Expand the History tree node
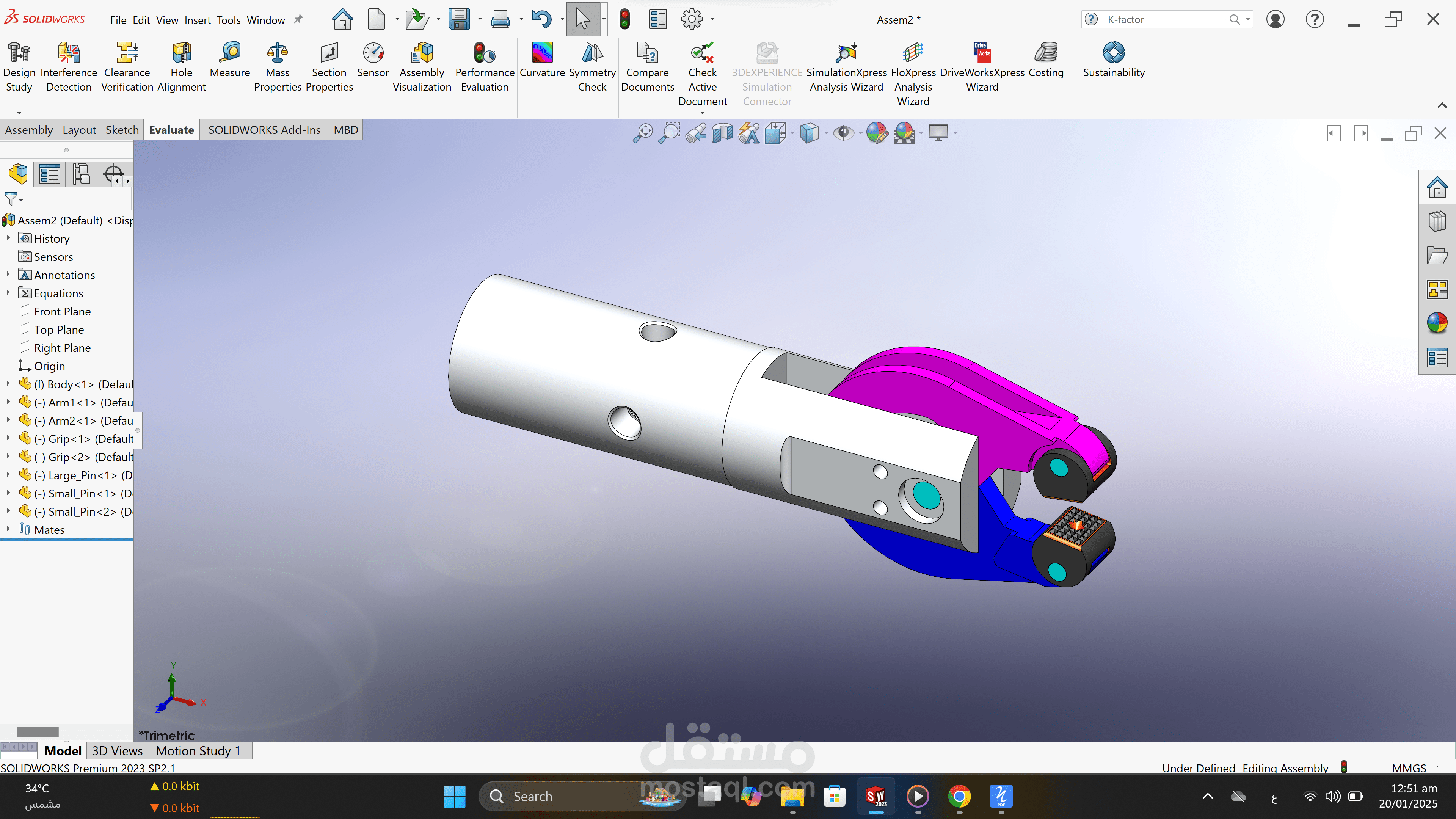1456x819 pixels. (8, 238)
